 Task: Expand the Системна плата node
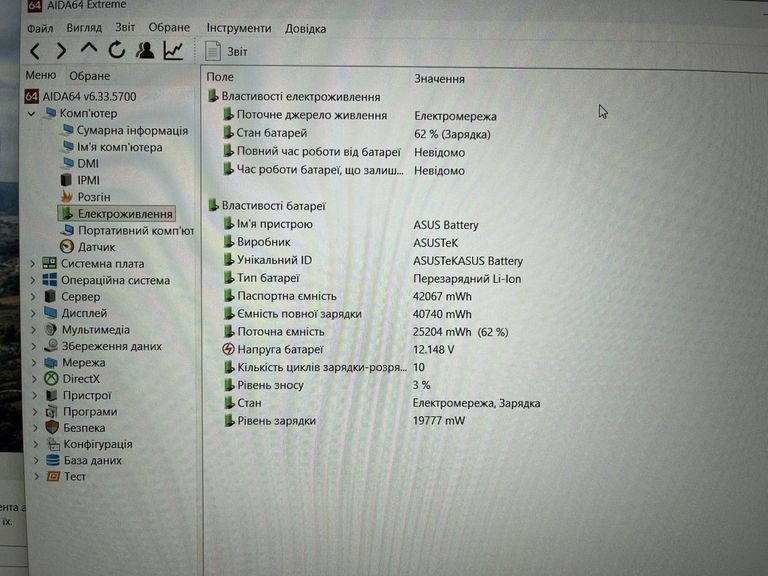point(32,264)
